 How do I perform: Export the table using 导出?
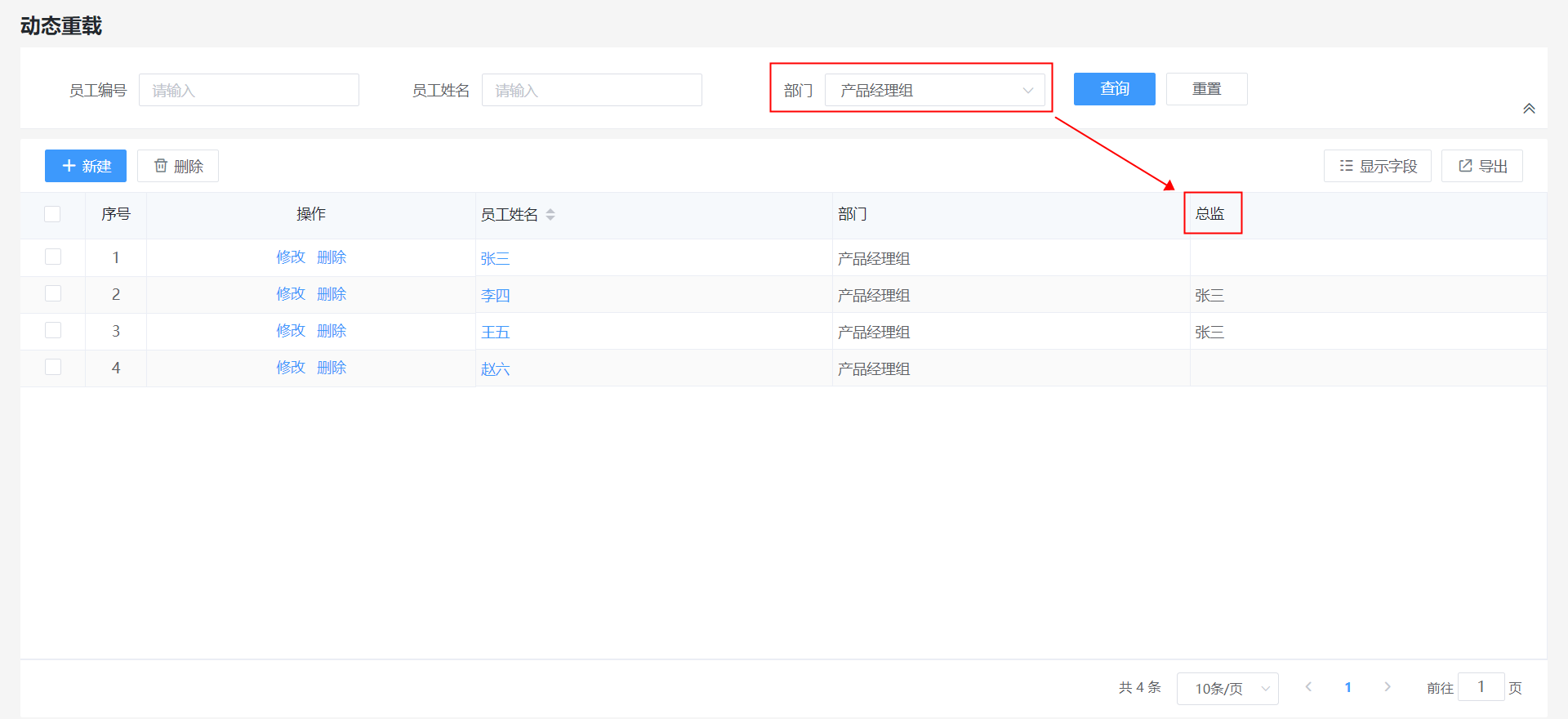[1481, 166]
